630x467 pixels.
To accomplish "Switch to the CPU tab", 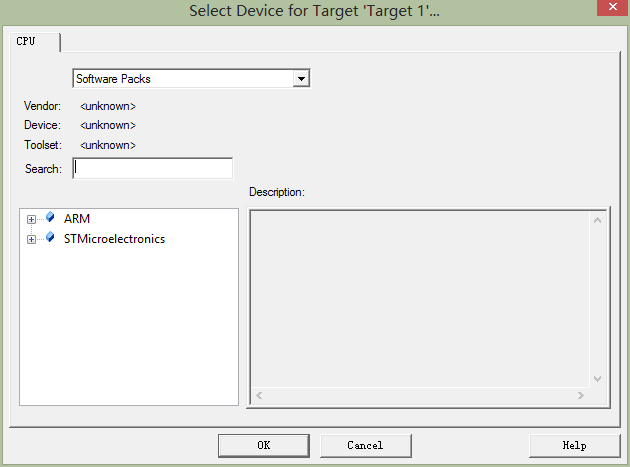I will [35, 42].
